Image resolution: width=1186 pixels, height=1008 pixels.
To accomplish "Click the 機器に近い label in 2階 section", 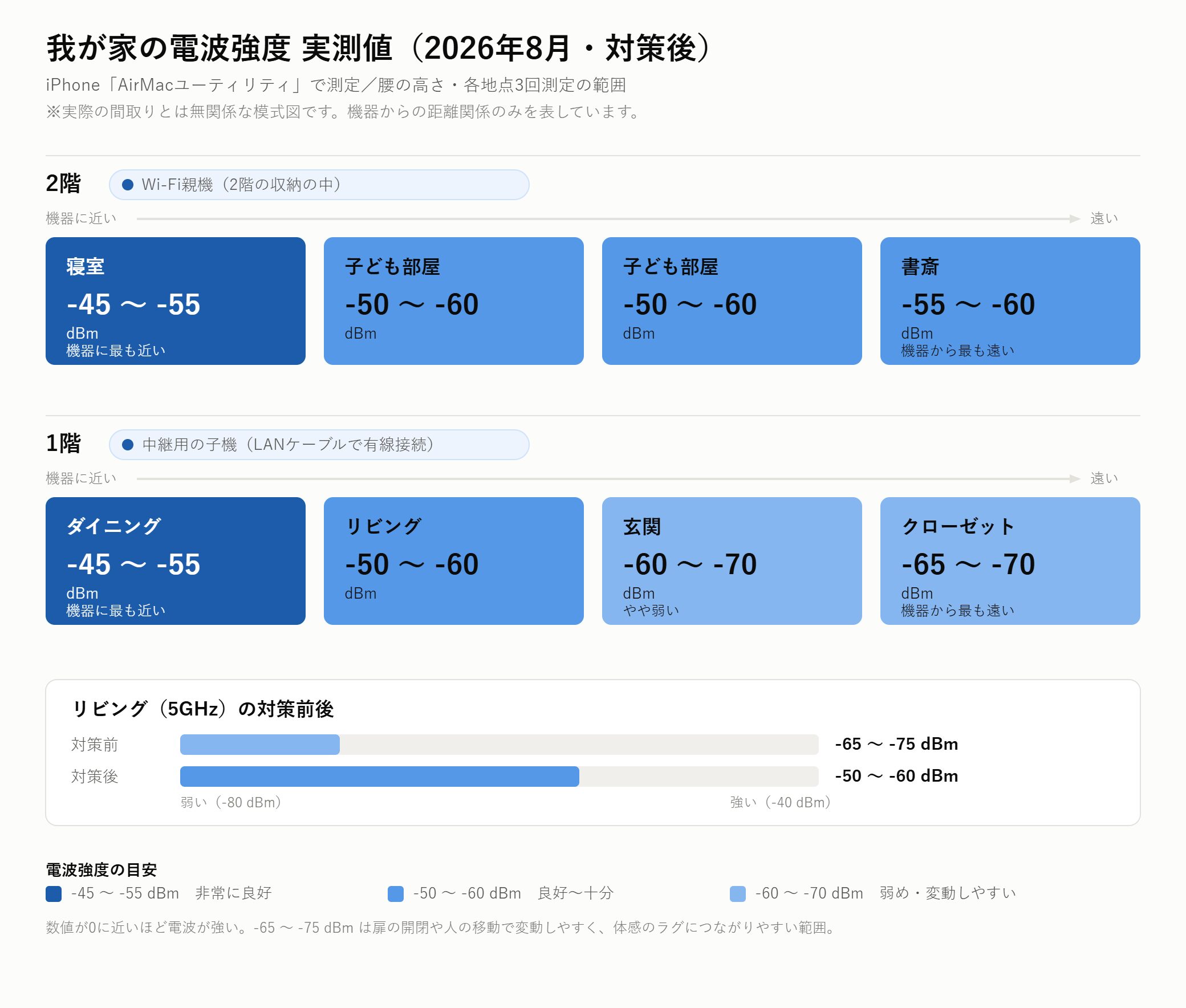I will pos(81,218).
